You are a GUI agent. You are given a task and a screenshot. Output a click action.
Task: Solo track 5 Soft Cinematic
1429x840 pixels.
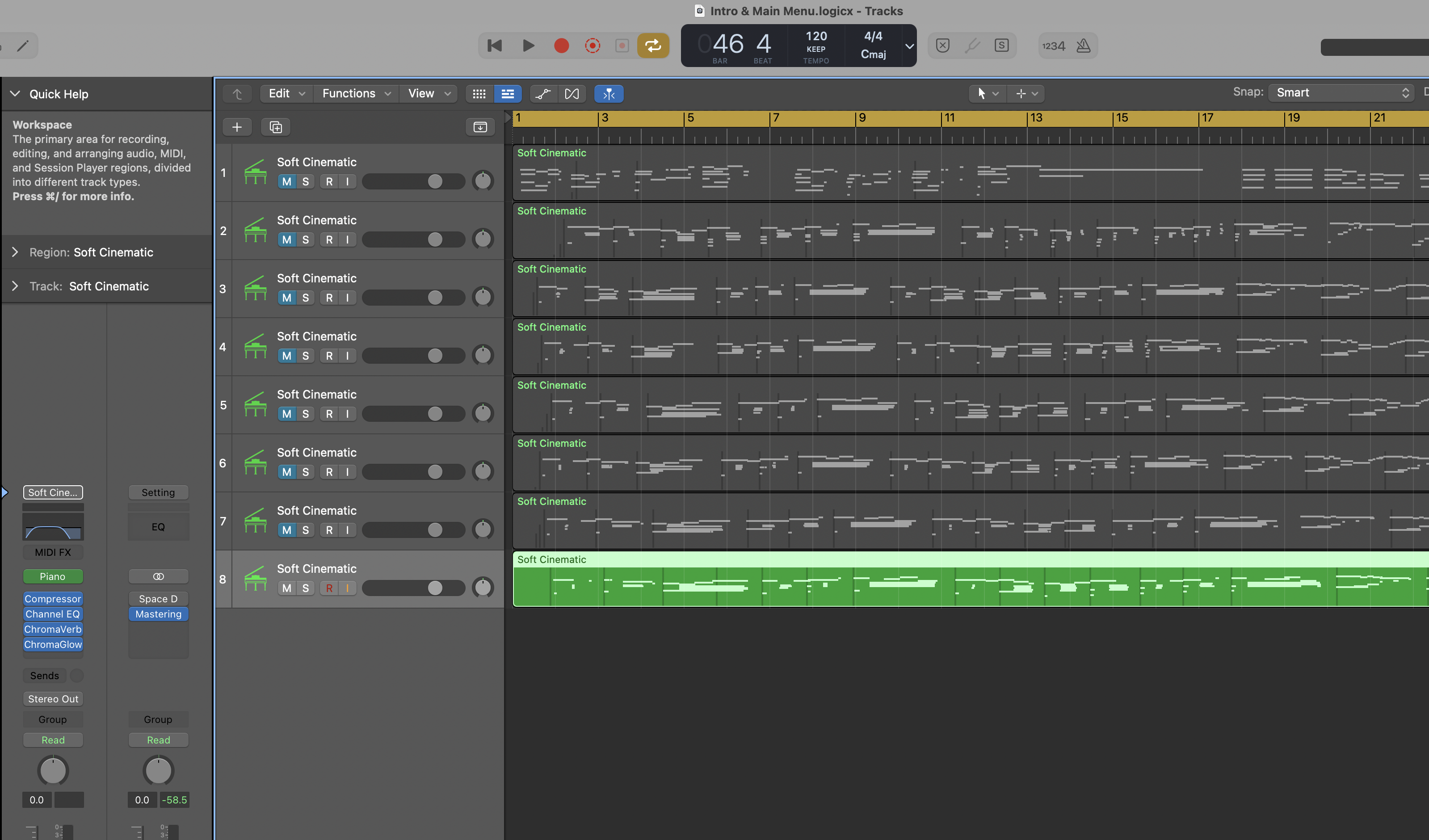pos(306,414)
